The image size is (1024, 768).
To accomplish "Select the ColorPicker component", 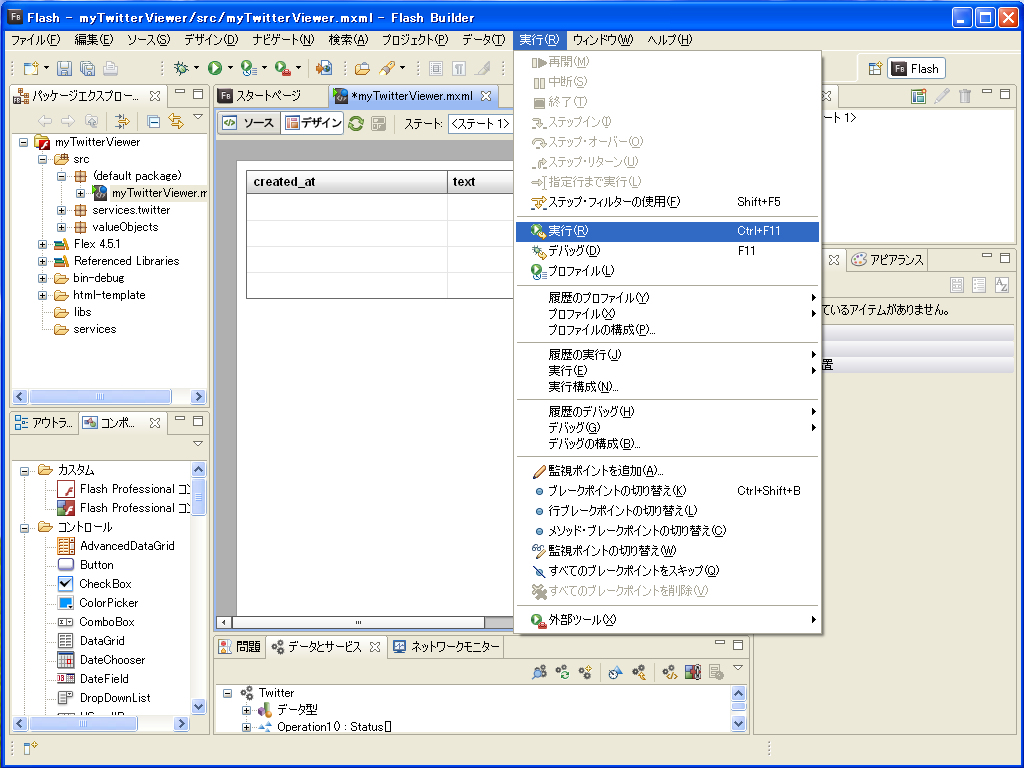I will (x=108, y=603).
